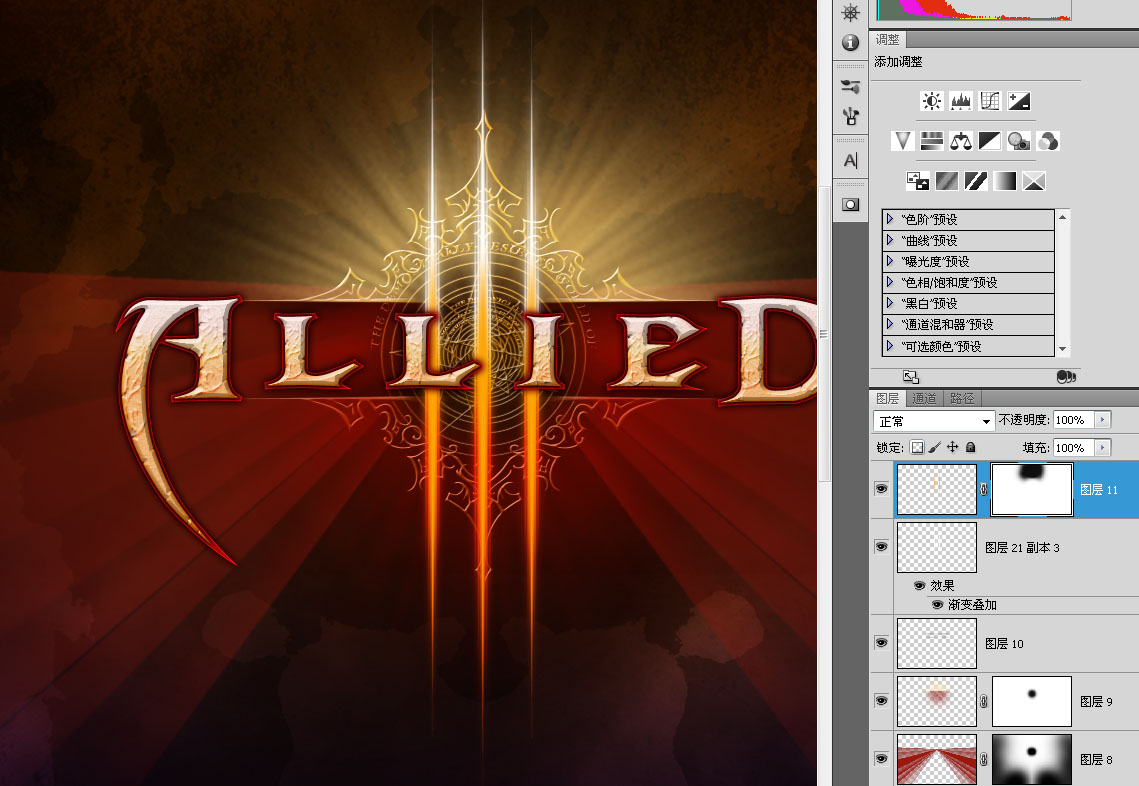Expand the "黑白"预设 presets
This screenshot has width=1139, height=786.
890,303
